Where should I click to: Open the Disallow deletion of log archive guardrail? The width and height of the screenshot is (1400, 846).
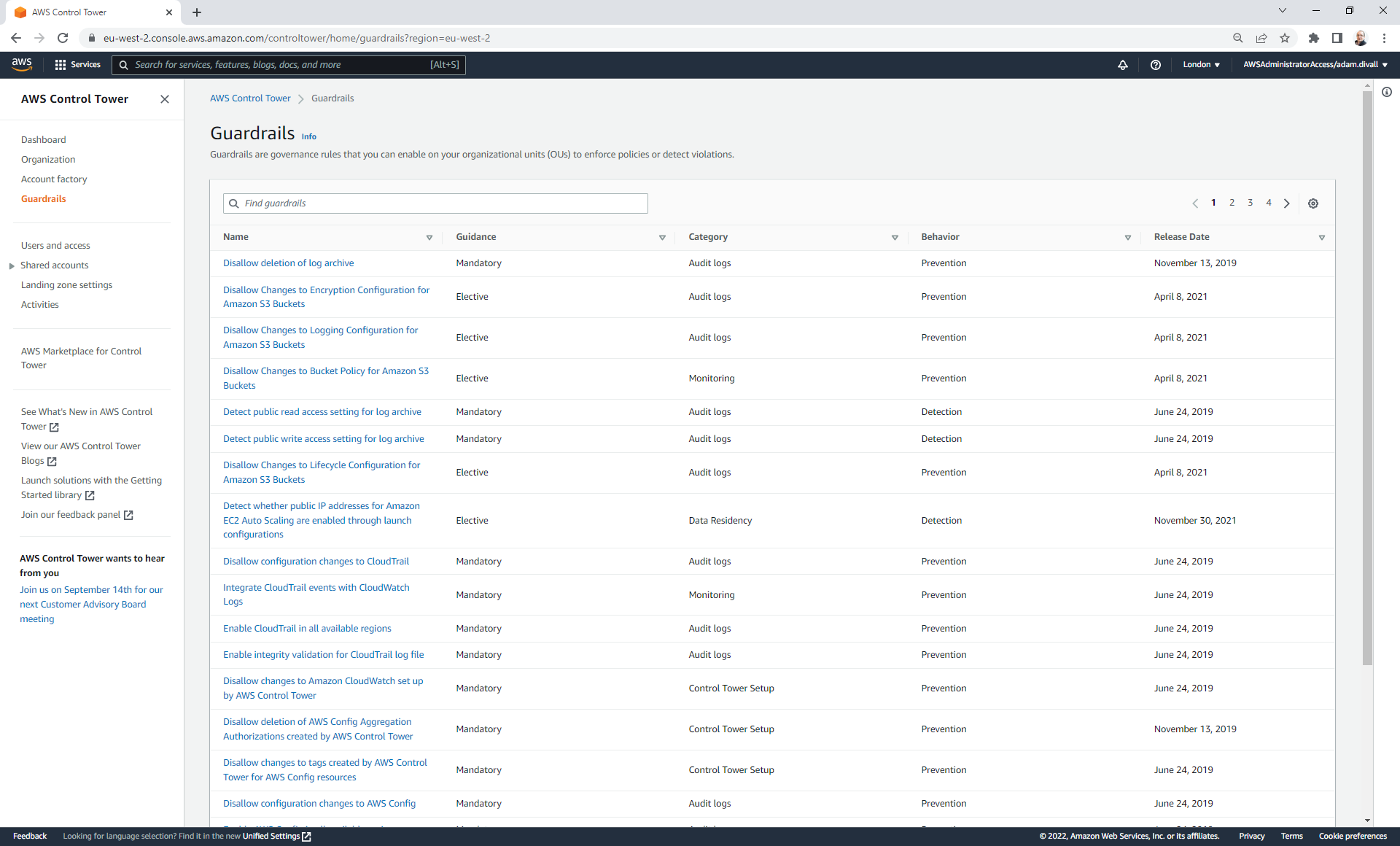289,263
